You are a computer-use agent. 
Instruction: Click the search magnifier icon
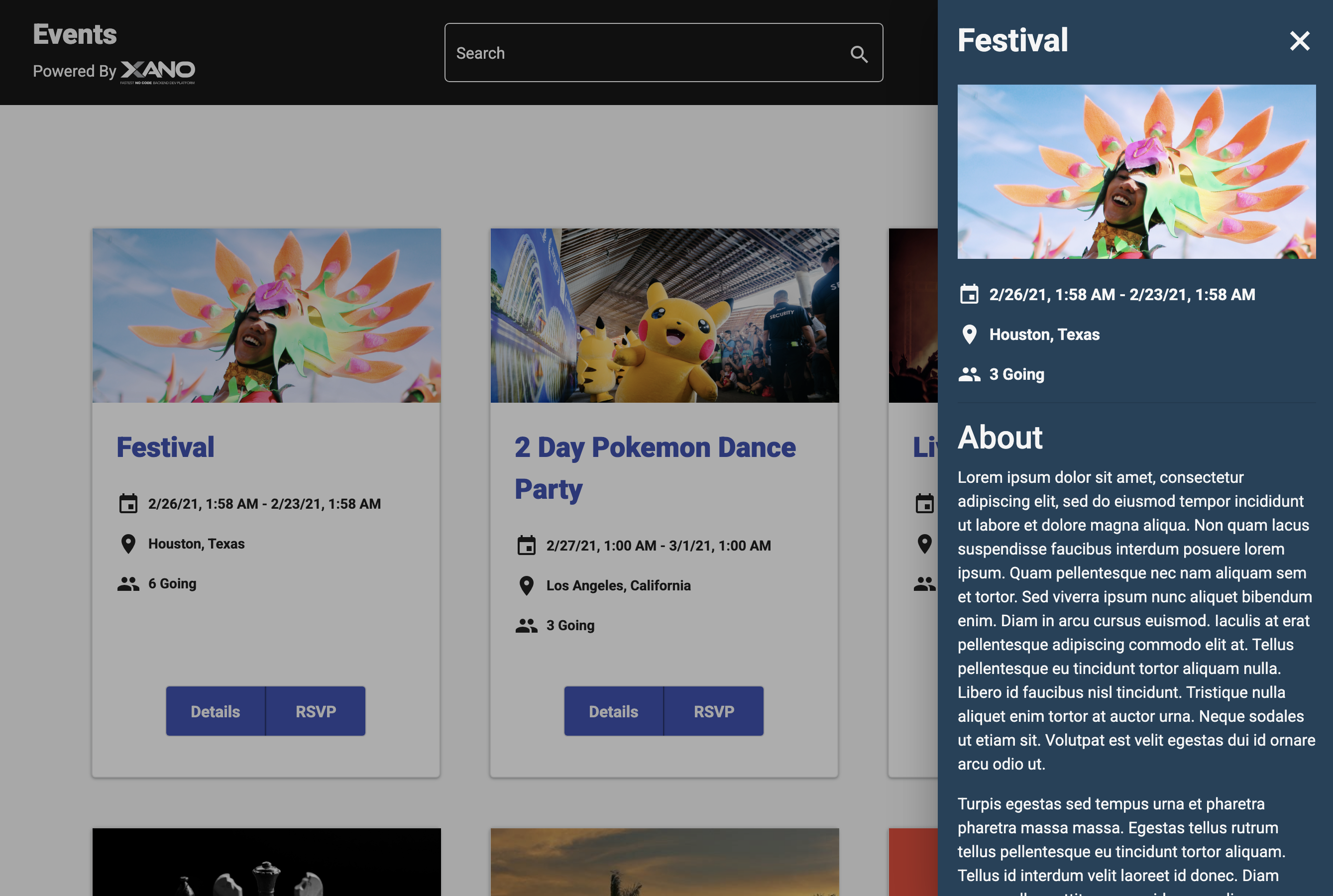coord(859,55)
